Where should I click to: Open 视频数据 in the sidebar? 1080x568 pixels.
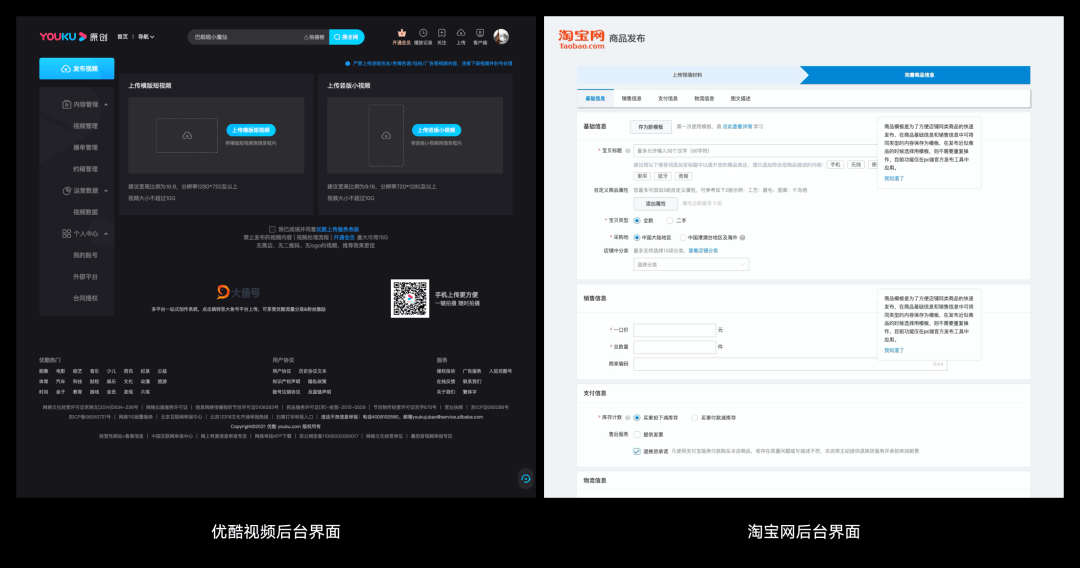click(85, 212)
